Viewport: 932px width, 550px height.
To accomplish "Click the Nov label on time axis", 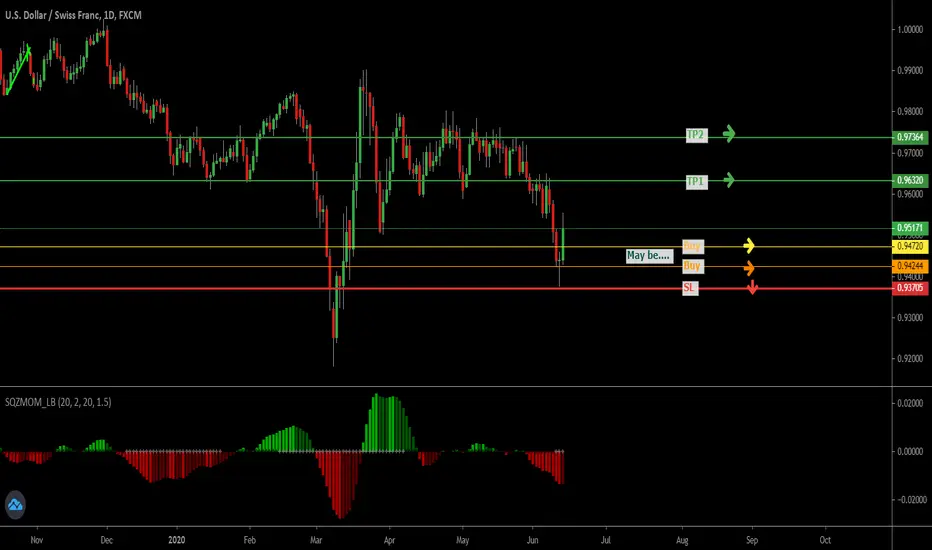I will pos(37,540).
